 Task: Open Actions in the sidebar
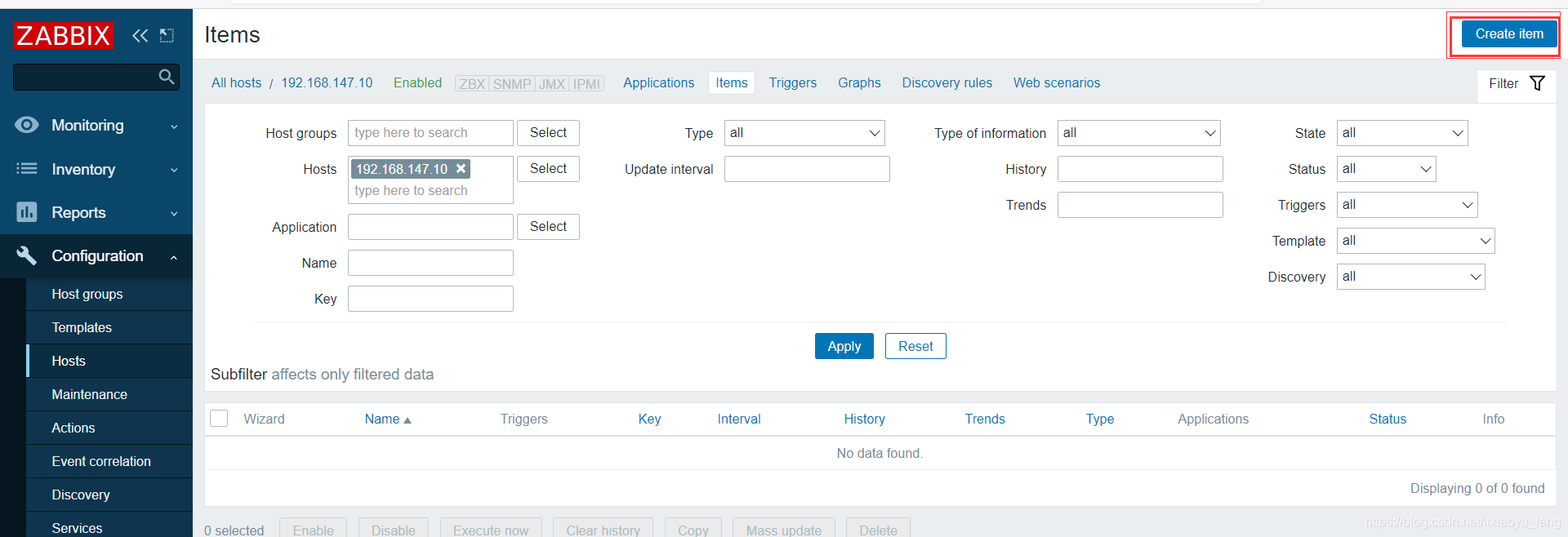[109, 428]
